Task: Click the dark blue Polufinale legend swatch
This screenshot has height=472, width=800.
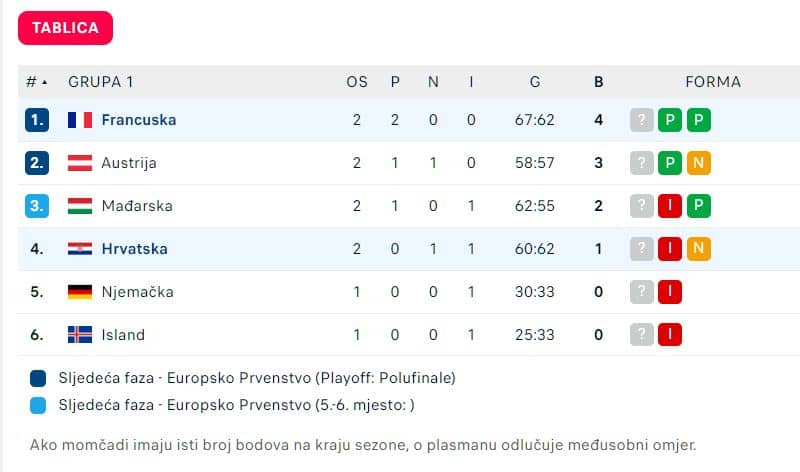Action: click(x=38, y=378)
